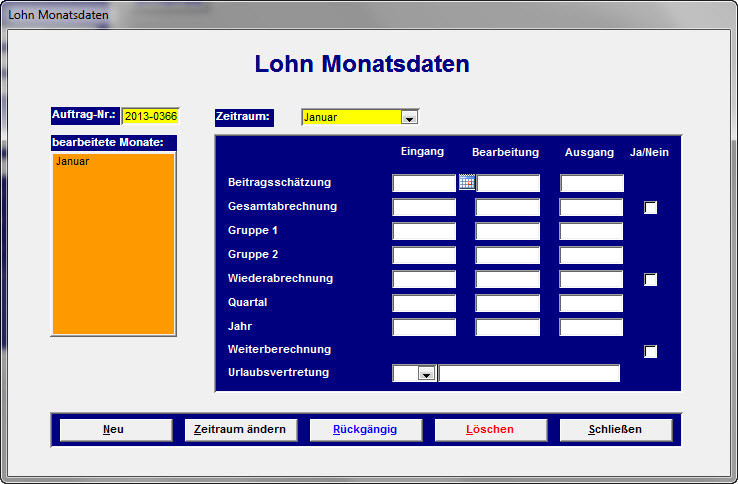Focus the Quartal Ausgang field
Screen dimensions: 738x484
[591, 303]
